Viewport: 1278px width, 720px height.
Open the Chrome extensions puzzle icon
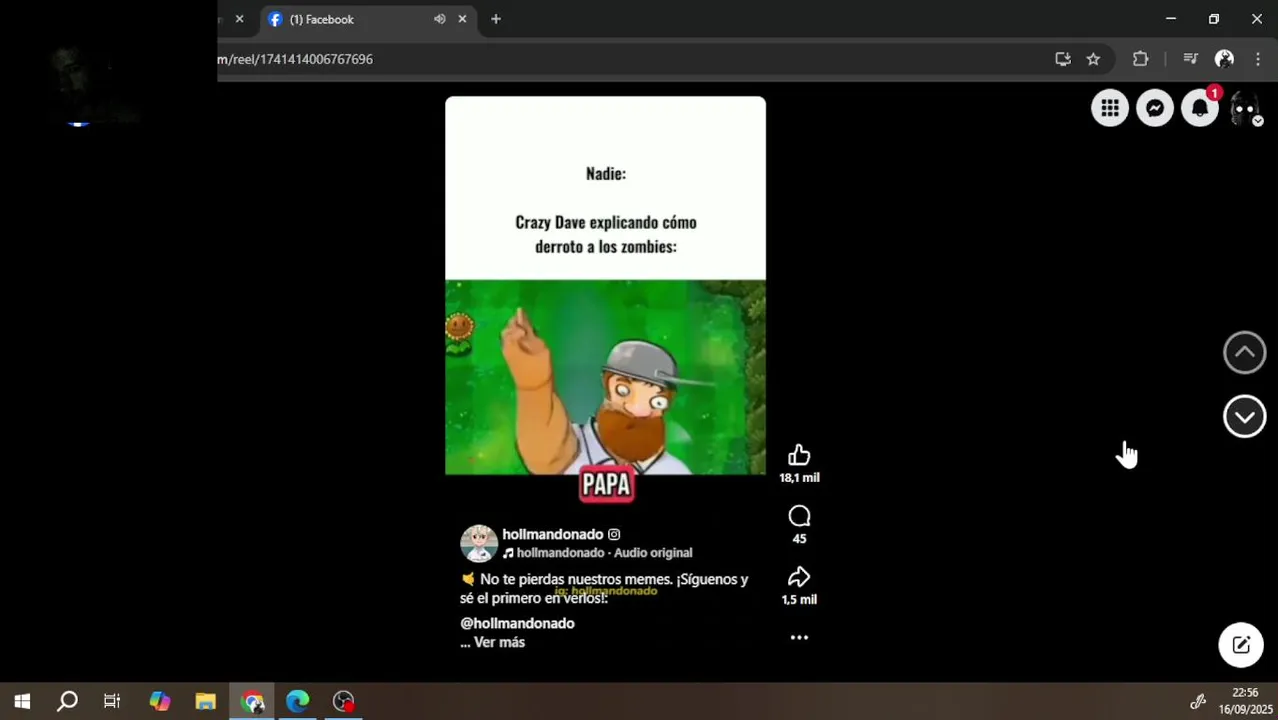pos(1140,59)
